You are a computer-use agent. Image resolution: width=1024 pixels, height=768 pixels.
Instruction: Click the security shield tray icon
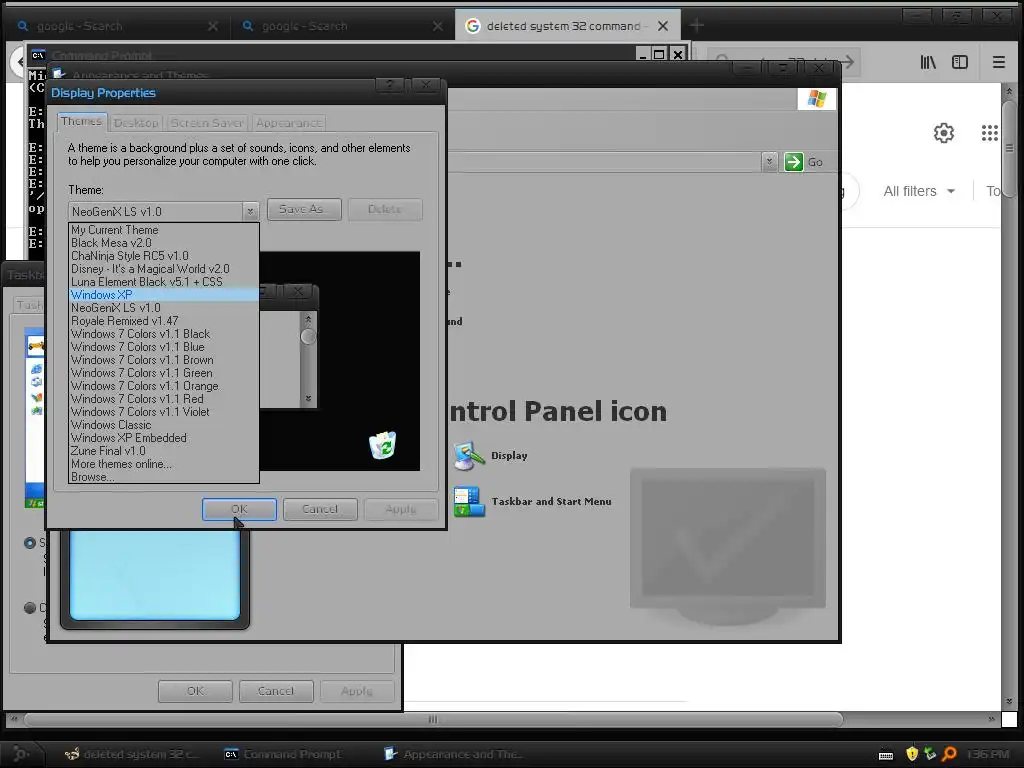pos(912,754)
